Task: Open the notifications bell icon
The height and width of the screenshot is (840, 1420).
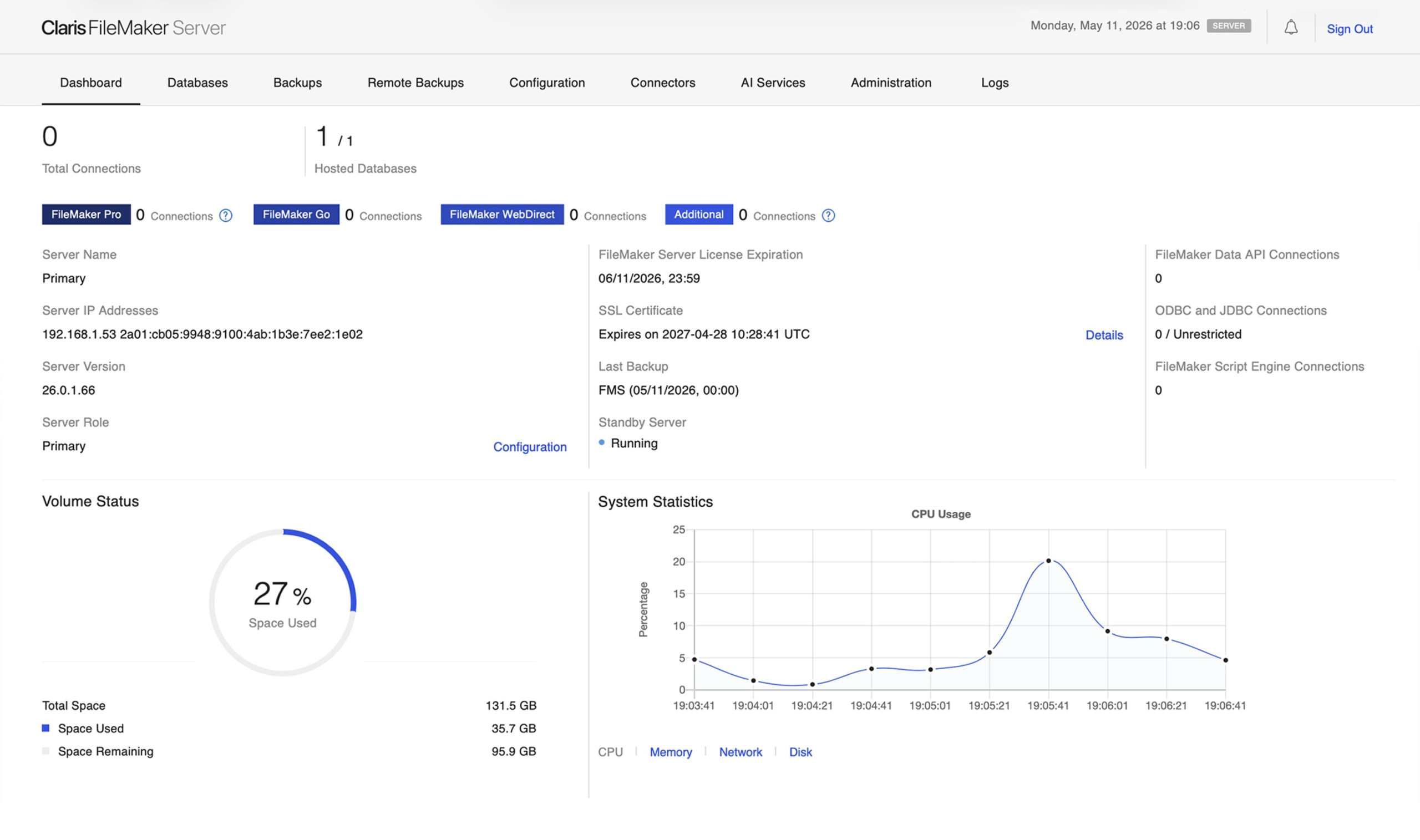Action: pos(1291,27)
